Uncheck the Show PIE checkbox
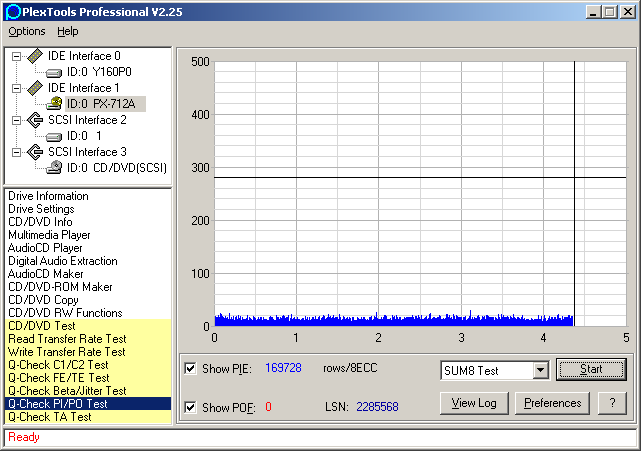 (x=190, y=368)
